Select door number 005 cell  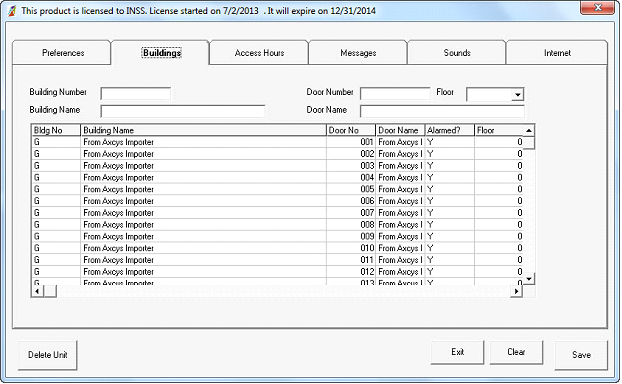(x=351, y=189)
